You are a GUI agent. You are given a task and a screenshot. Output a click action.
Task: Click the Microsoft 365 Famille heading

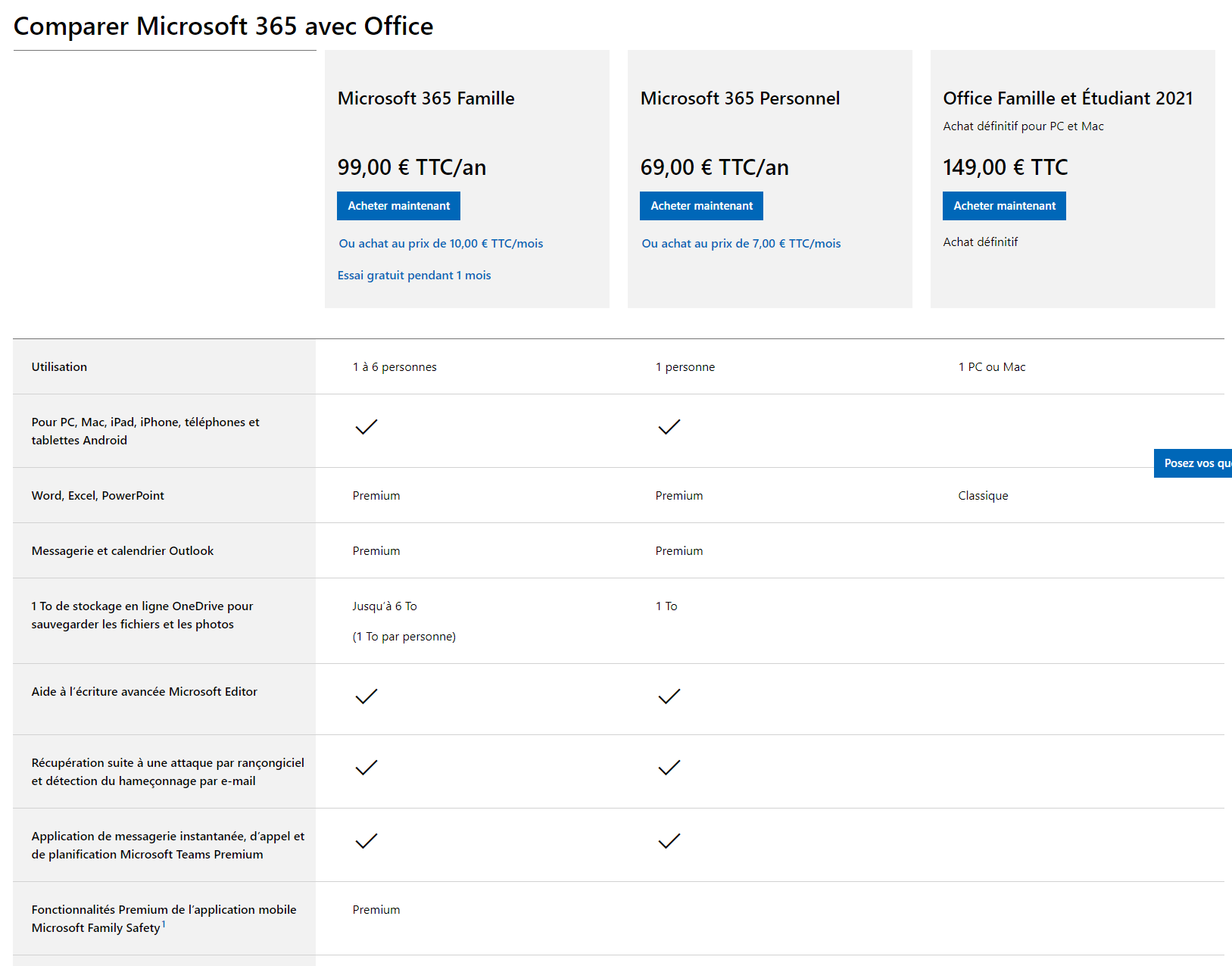426,98
